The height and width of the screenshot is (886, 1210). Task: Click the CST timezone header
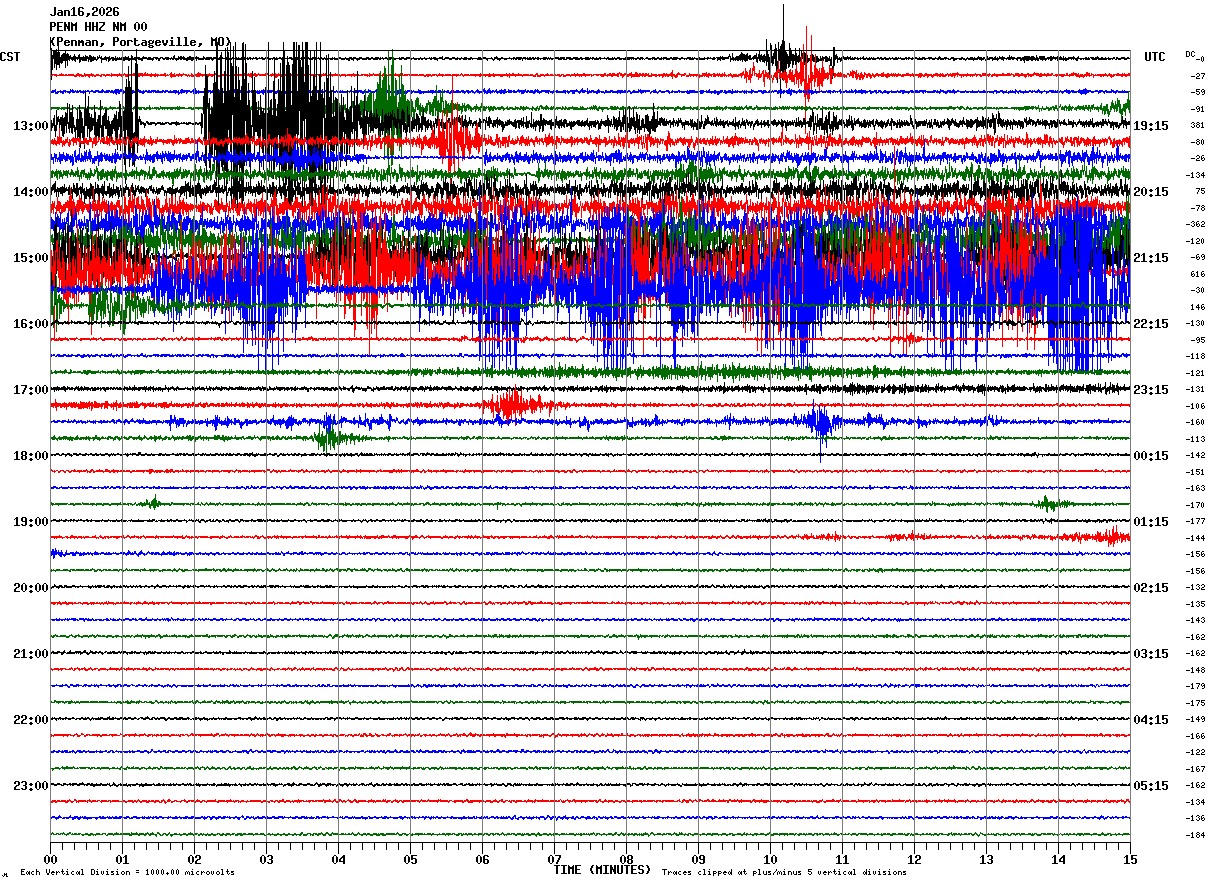pyautogui.click(x=10, y=57)
